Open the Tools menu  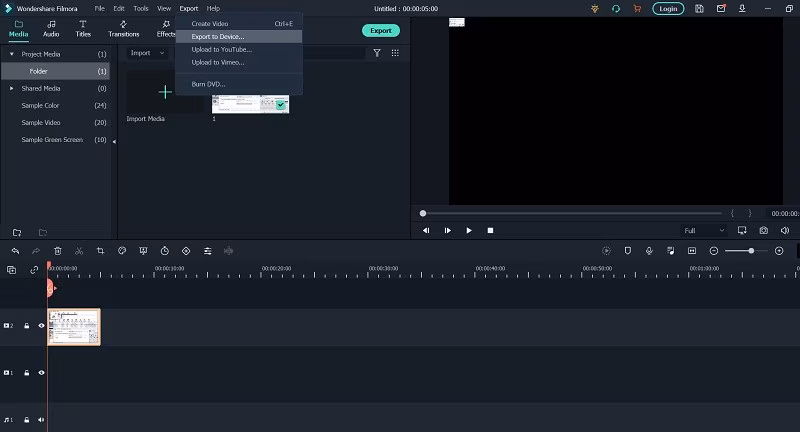click(x=141, y=9)
